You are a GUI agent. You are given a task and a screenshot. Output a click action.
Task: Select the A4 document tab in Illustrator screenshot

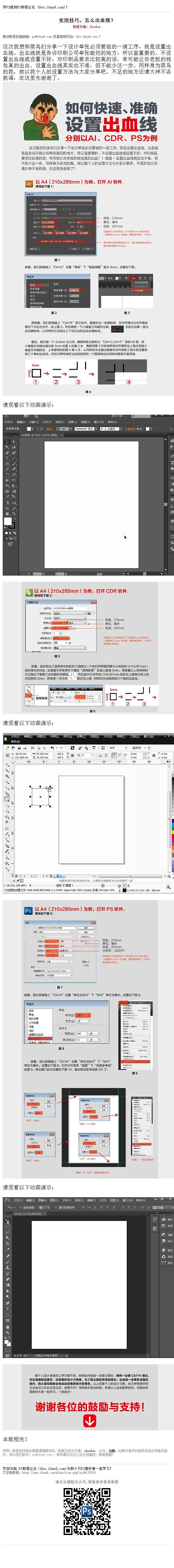point(40,435)
